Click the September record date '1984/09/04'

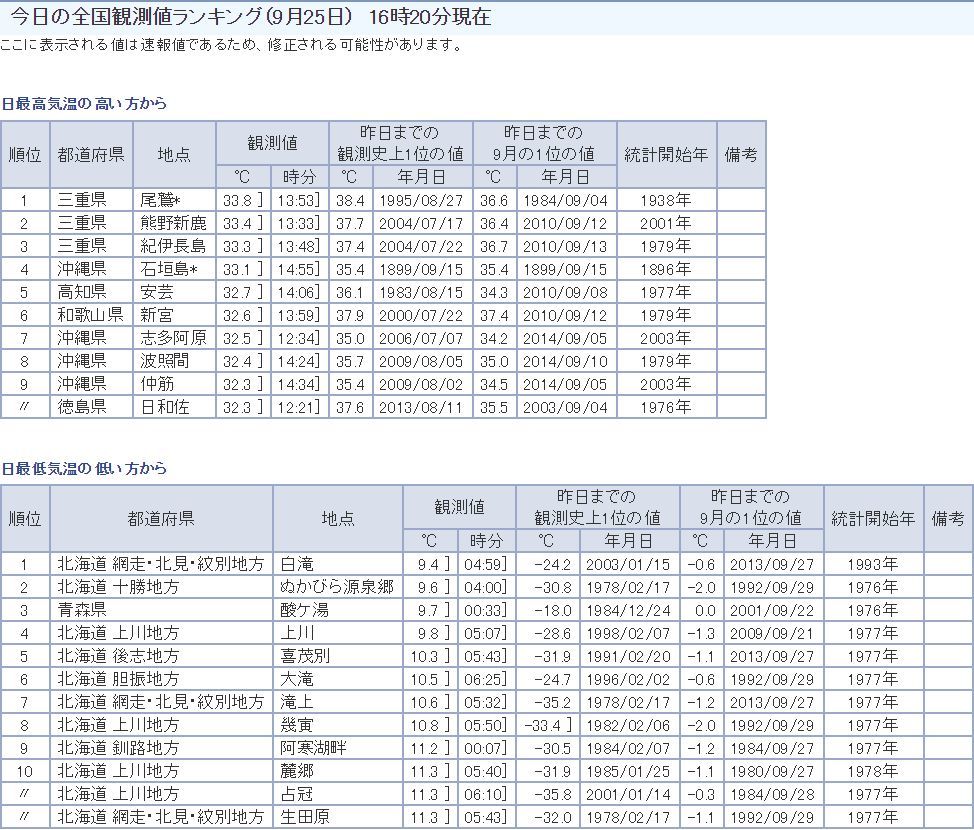coord(567,200)
